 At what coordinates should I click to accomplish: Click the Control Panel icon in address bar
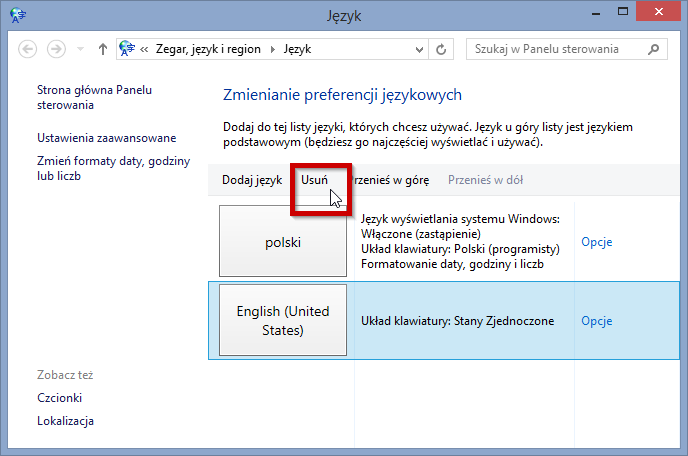(x=127, y=49)
